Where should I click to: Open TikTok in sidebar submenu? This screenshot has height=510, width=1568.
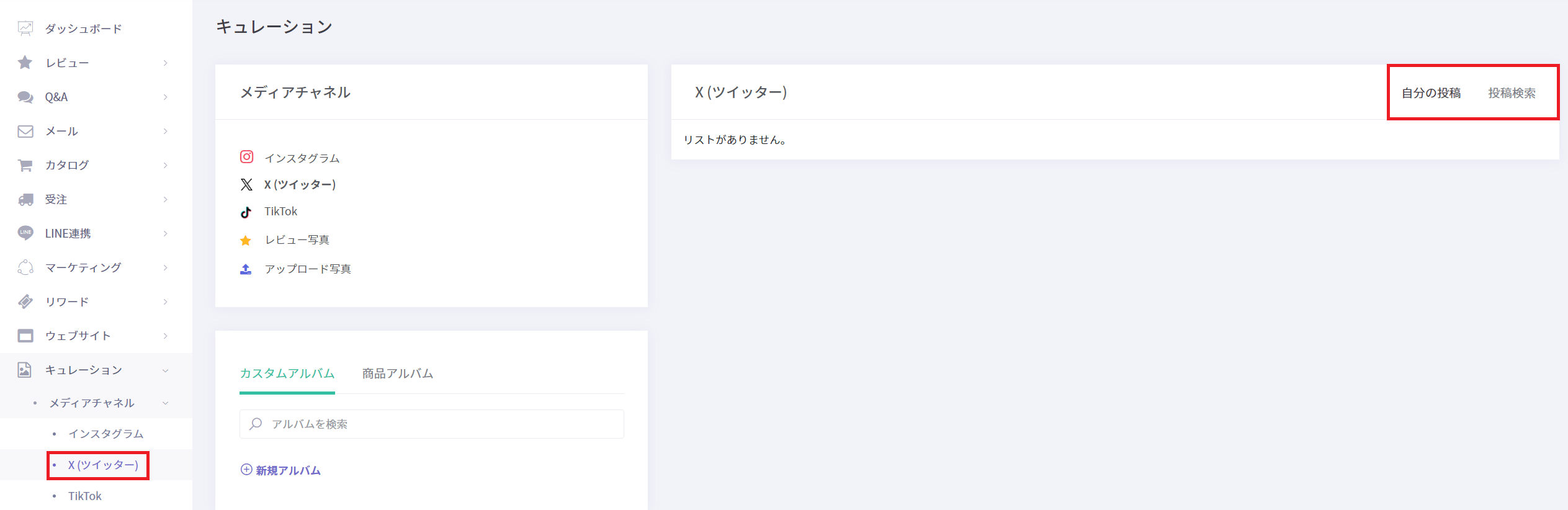pyautogui.click(x=85, y=496)
